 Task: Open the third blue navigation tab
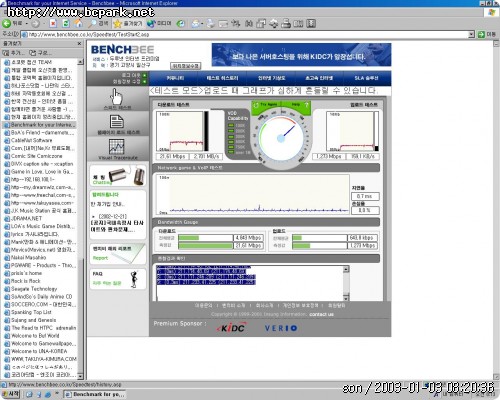(x=271, y=78)
